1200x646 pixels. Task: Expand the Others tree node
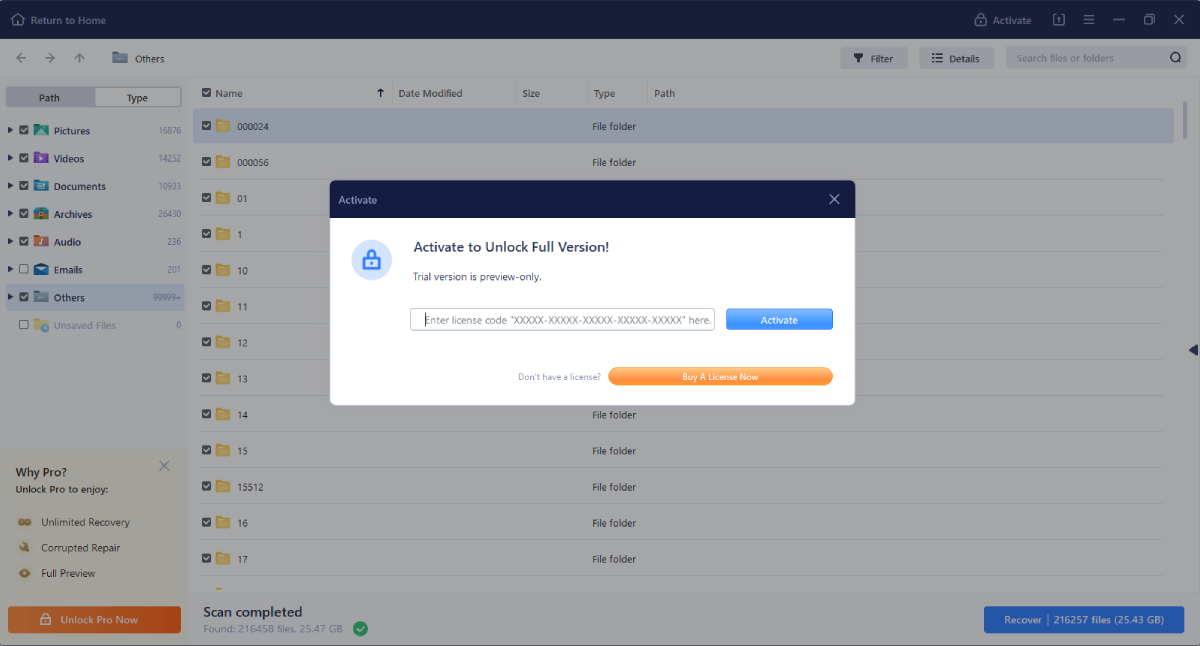pyautogui.click(x=11, y=297)
